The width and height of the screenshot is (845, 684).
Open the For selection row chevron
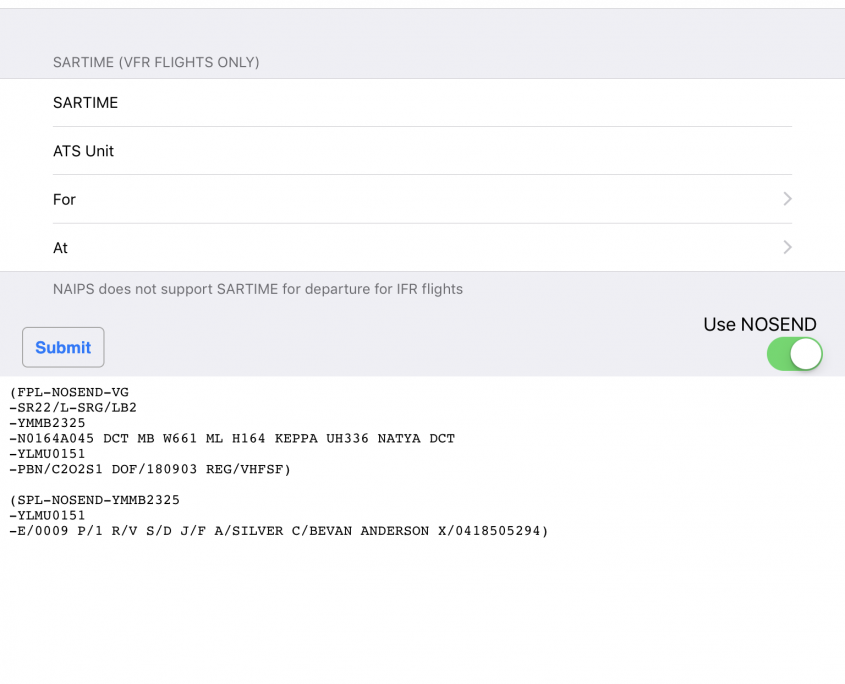pos(787,199)
